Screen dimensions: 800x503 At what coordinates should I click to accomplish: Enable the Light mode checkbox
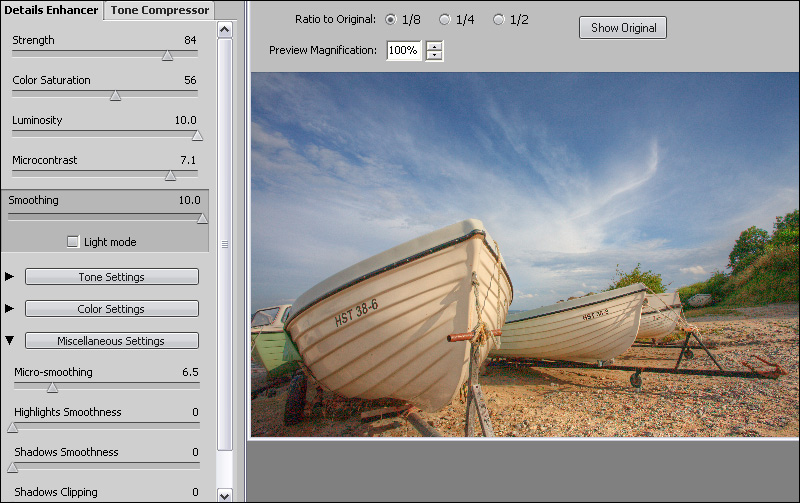click(73, 242)
